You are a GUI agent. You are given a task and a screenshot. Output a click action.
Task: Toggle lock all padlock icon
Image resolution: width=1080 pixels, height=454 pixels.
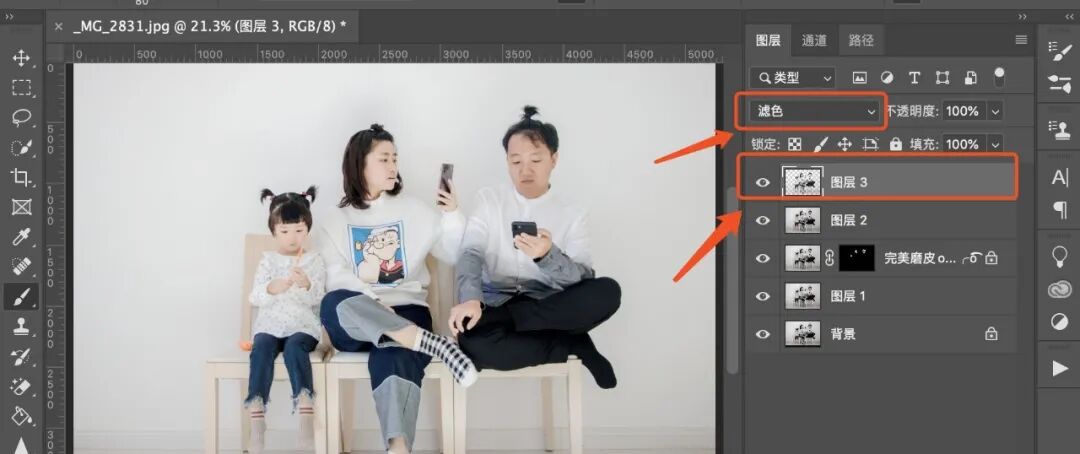pos(895,144)
